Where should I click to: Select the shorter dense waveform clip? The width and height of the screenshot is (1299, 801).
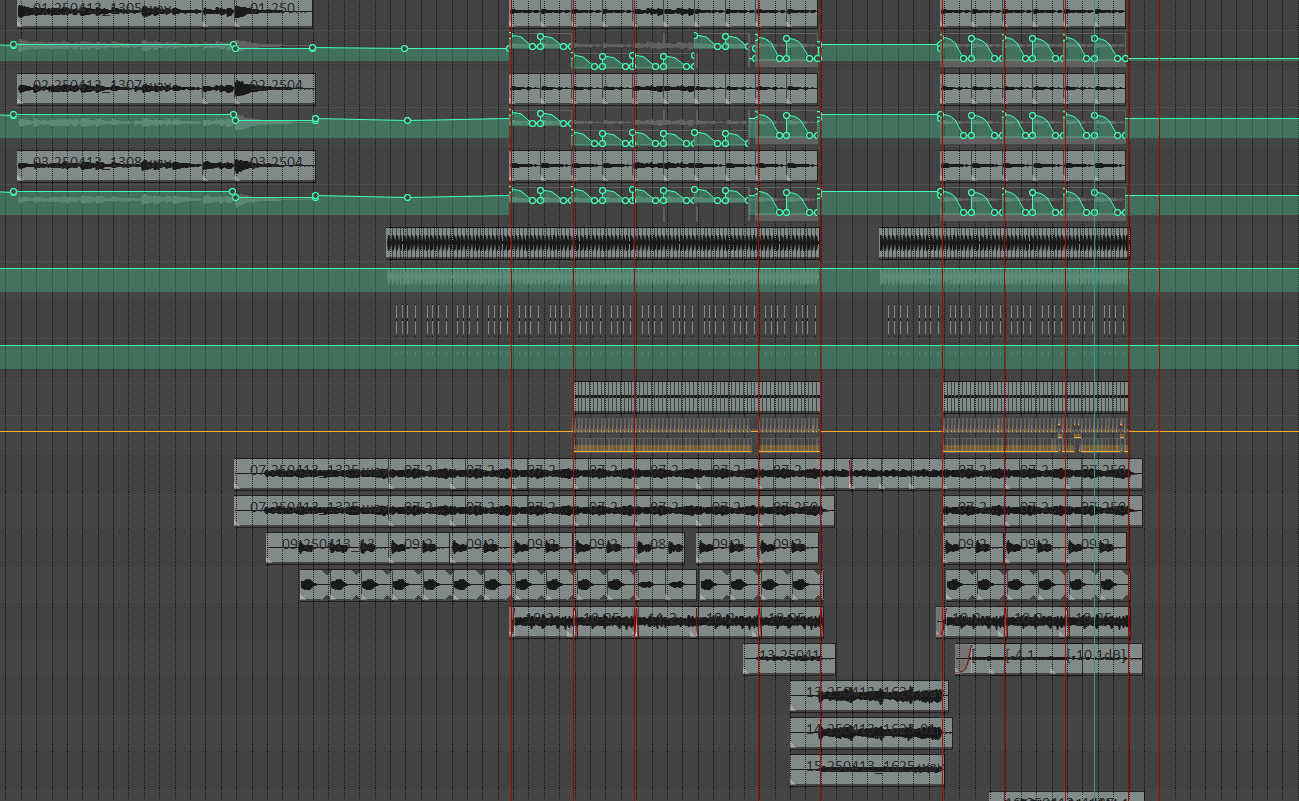[x=1004, y=244]
